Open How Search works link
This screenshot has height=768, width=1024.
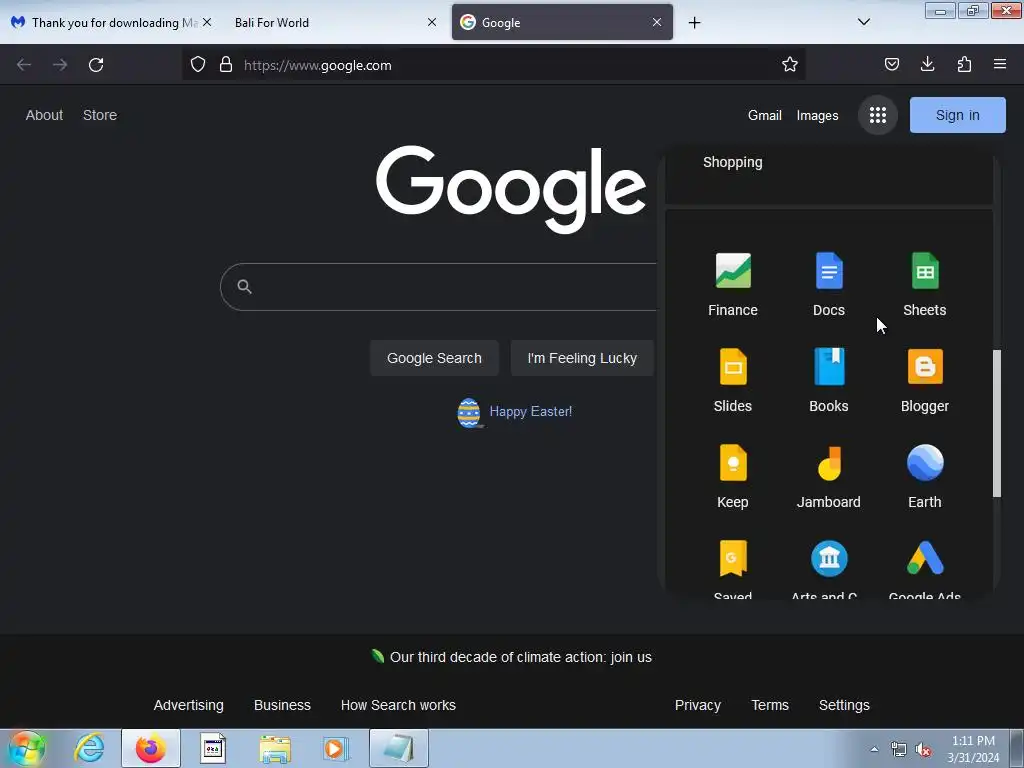(398, 705)
